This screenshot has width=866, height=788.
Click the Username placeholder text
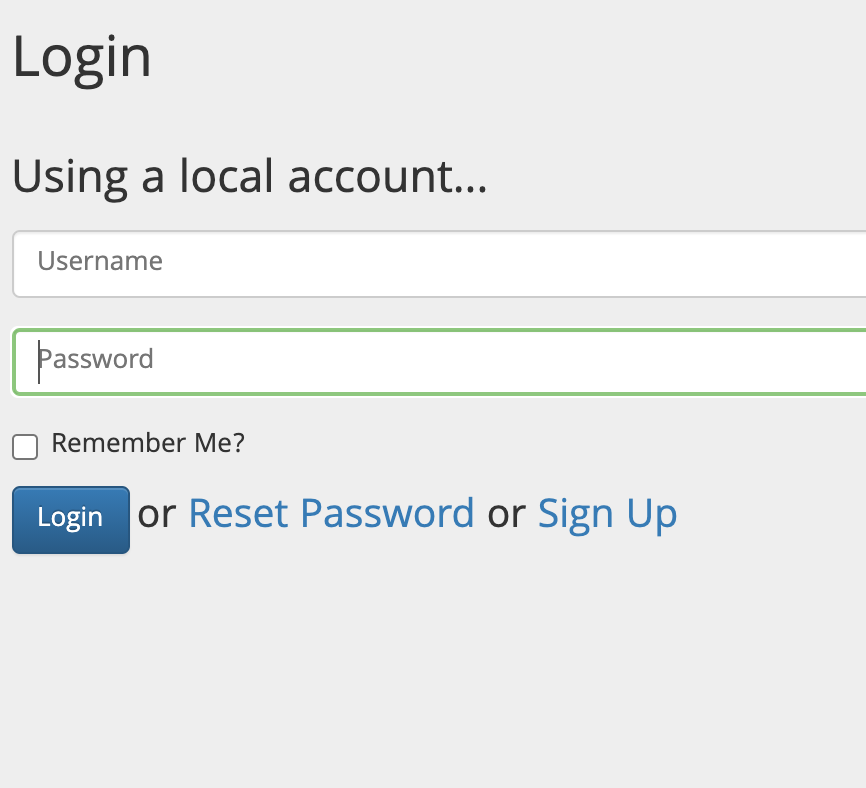(x=100, y=262)
